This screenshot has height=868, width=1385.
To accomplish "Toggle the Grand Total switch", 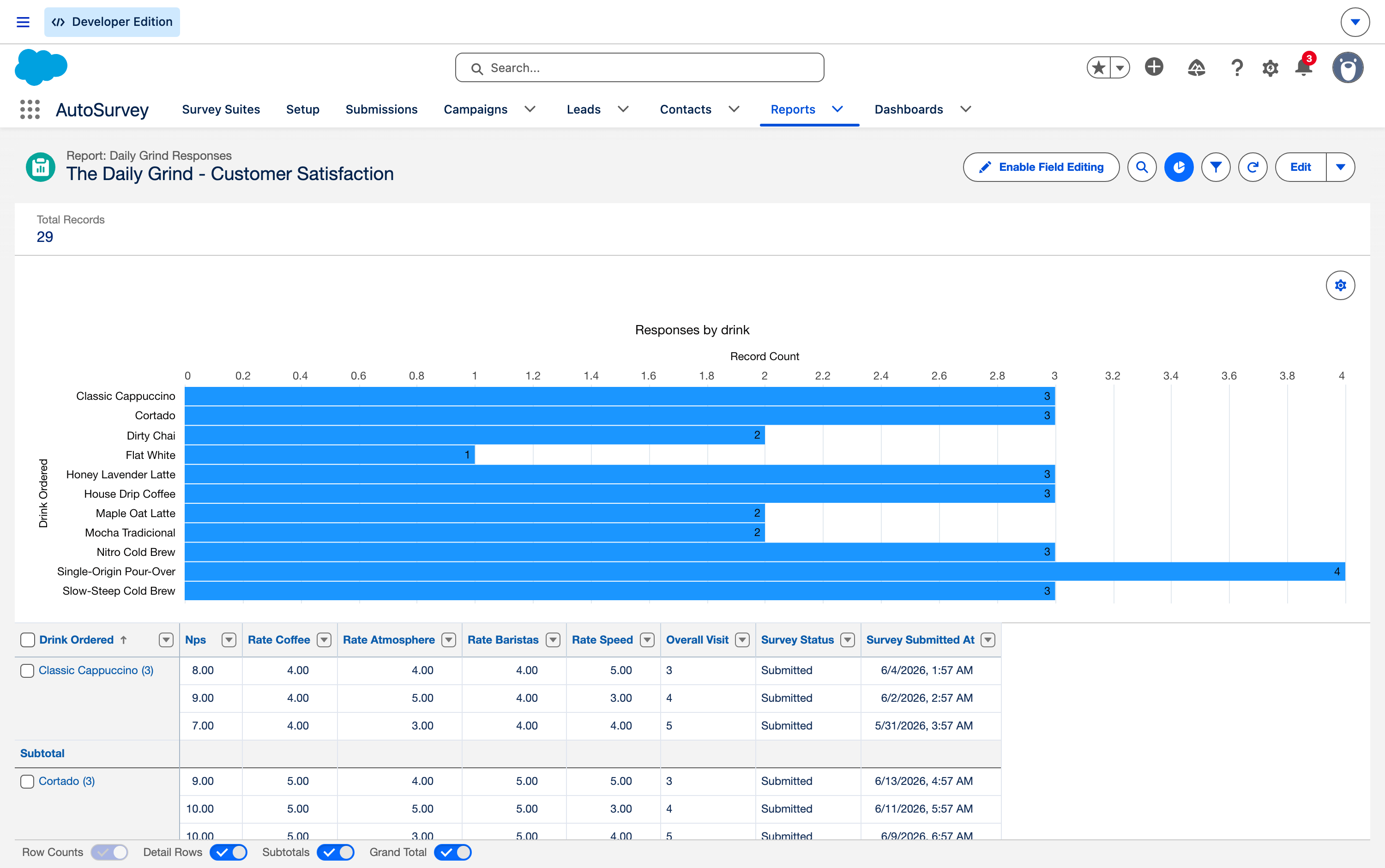I will (x=452, y=852).
